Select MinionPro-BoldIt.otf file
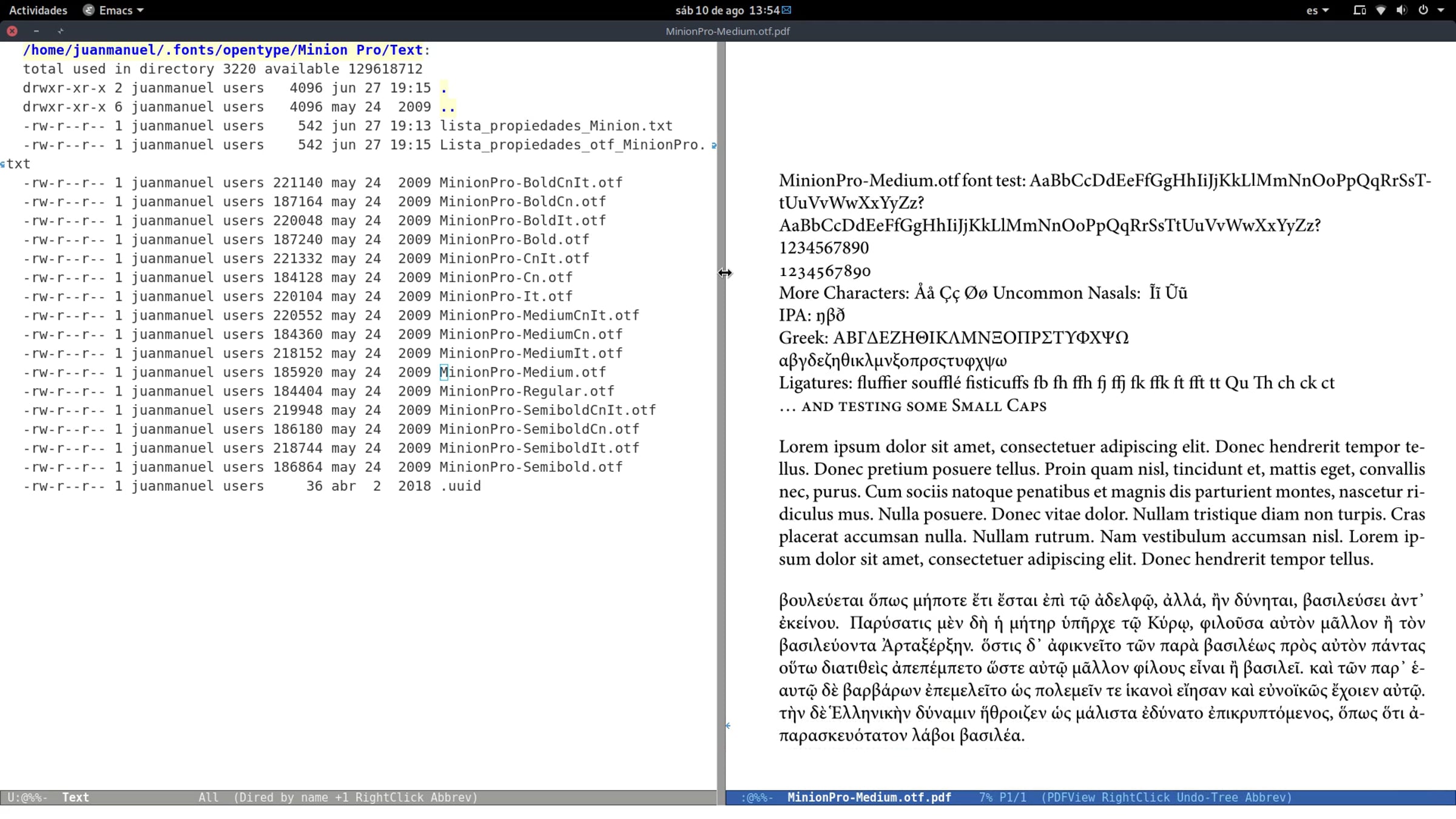This screenshot has height=819, width=1456. 523,220
